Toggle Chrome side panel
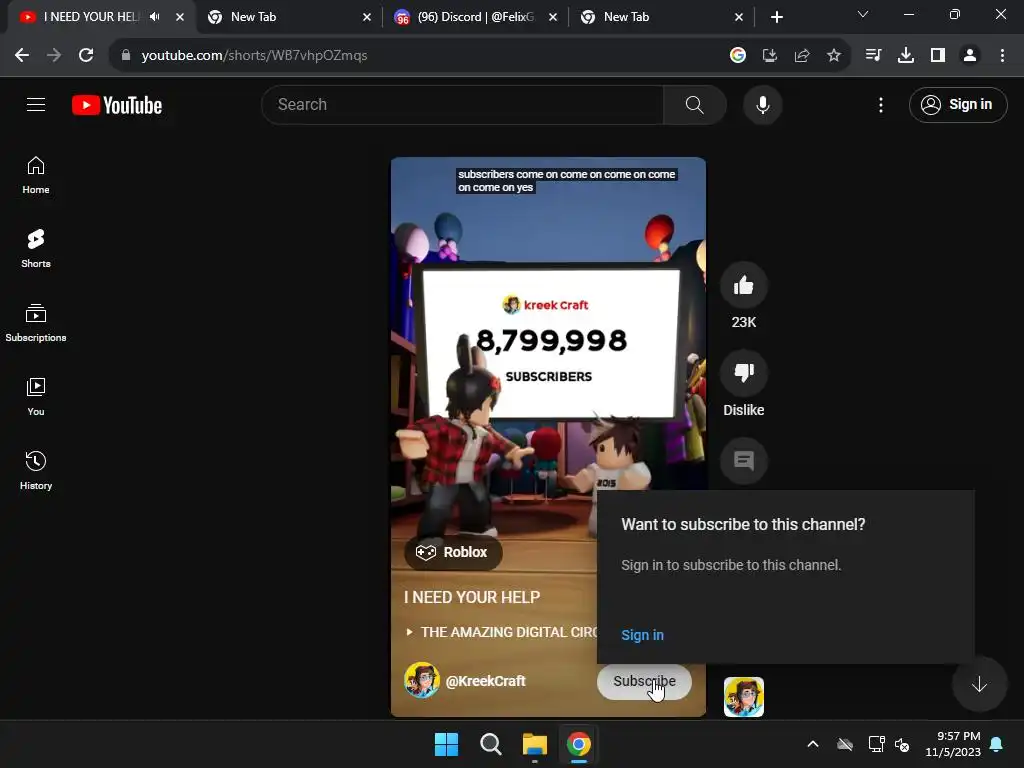 pos(937,56)
